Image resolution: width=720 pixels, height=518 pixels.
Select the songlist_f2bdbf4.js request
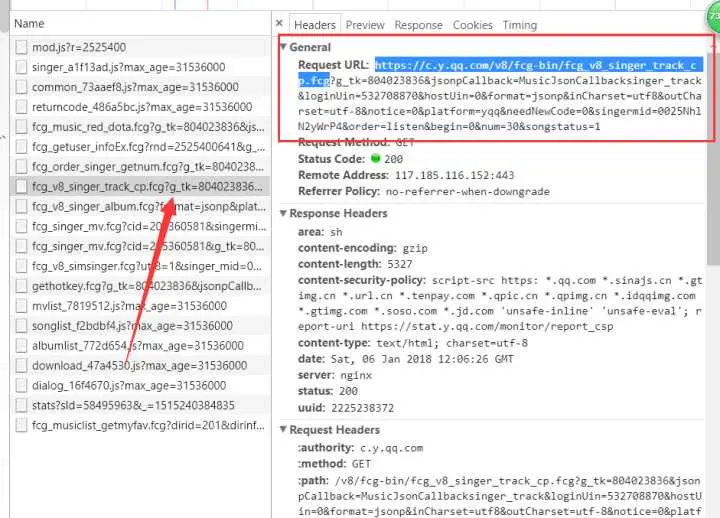pos(140,326)
